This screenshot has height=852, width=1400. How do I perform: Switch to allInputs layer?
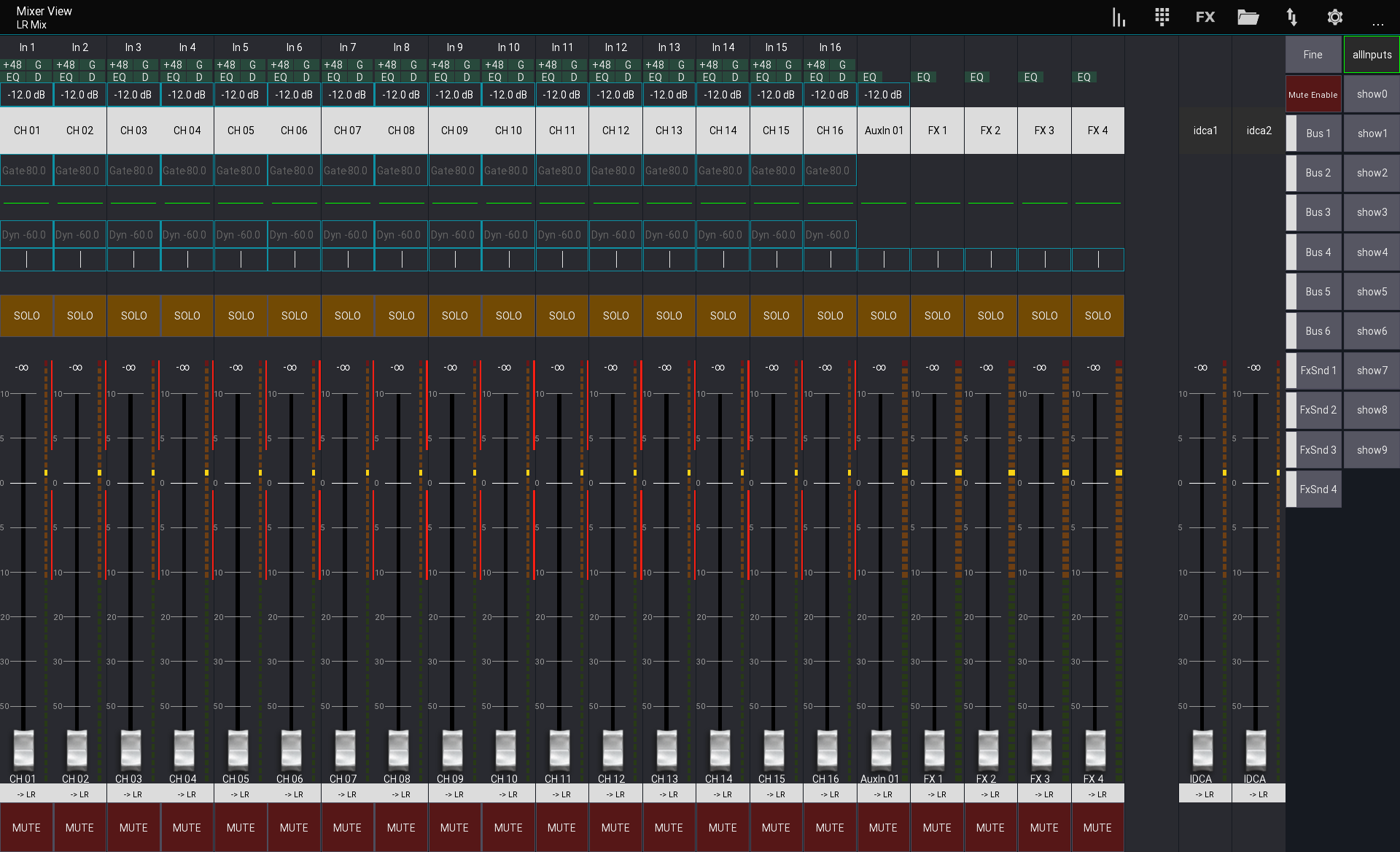pyautogui.click(x=1372, y=55)
